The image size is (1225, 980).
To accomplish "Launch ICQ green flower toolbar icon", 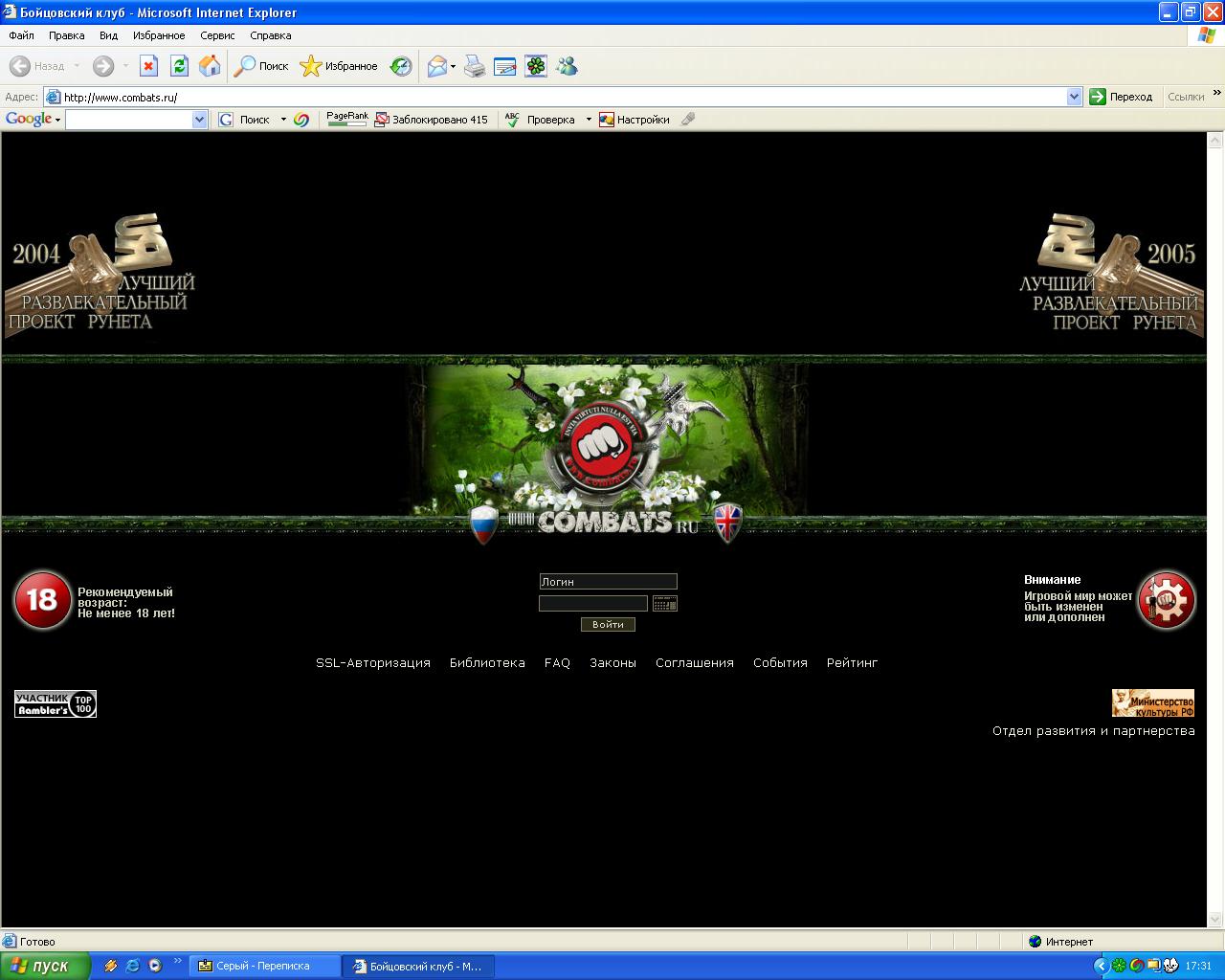I will [x=536, y=66].
